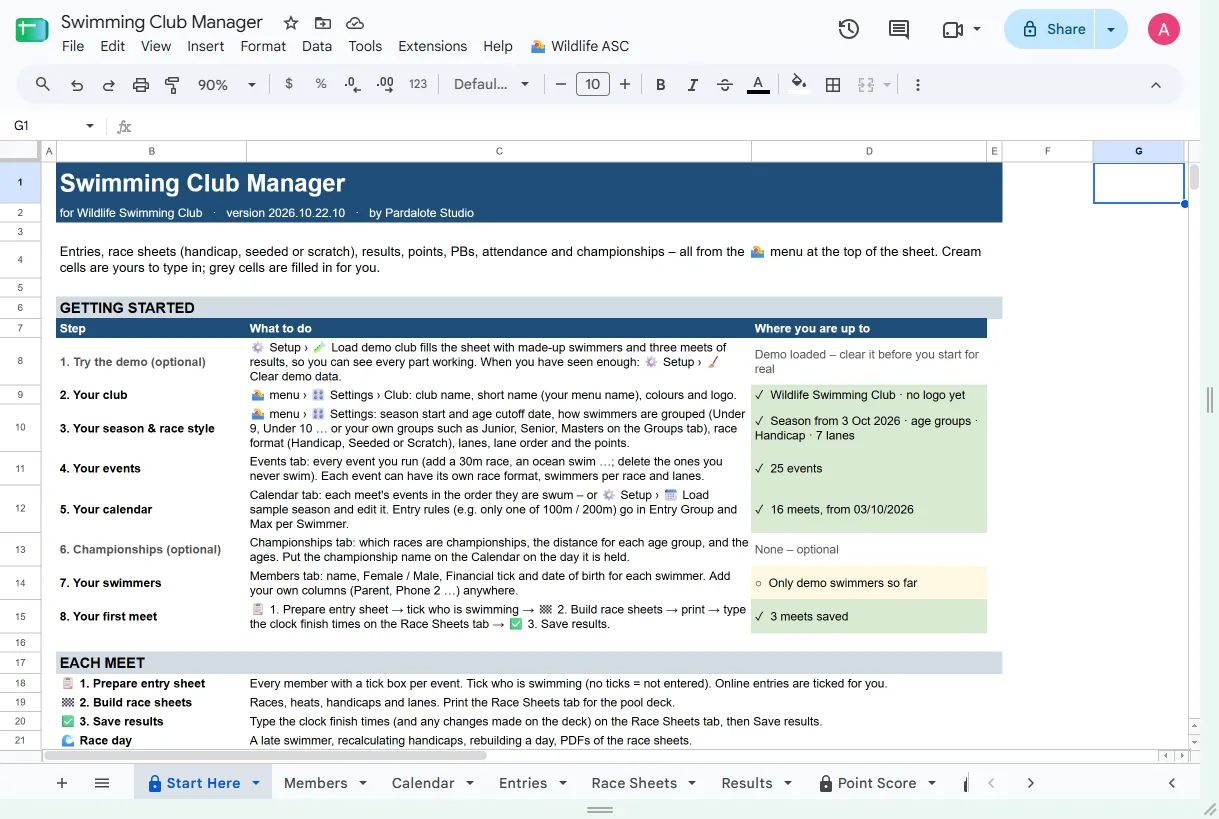Open the Insert menu
The width and height of the screenshot is (1219, 819).
(x=206, y=46)
